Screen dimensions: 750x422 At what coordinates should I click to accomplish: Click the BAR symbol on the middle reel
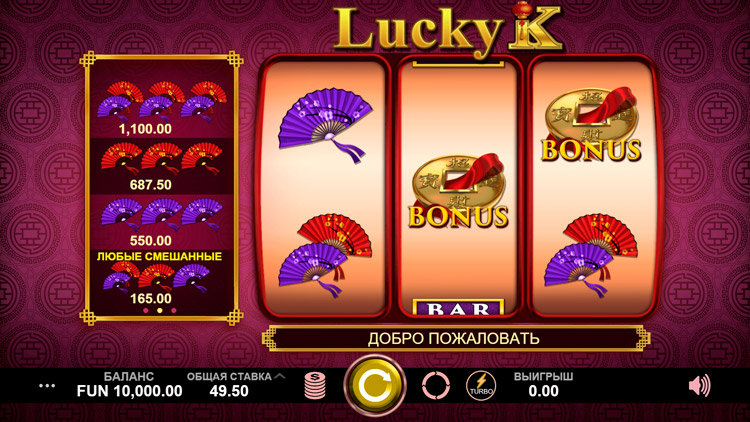(458, 307)
